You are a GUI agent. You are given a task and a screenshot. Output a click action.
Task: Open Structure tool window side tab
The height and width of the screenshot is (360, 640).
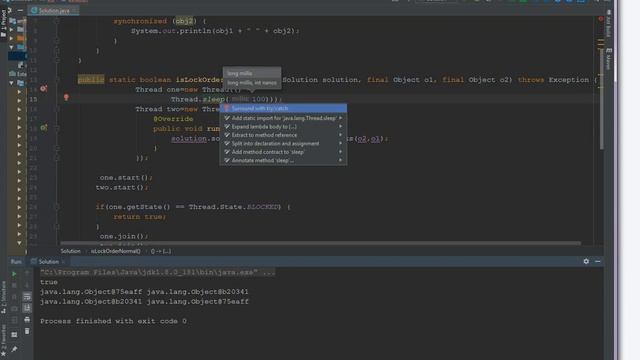point(3,297)
